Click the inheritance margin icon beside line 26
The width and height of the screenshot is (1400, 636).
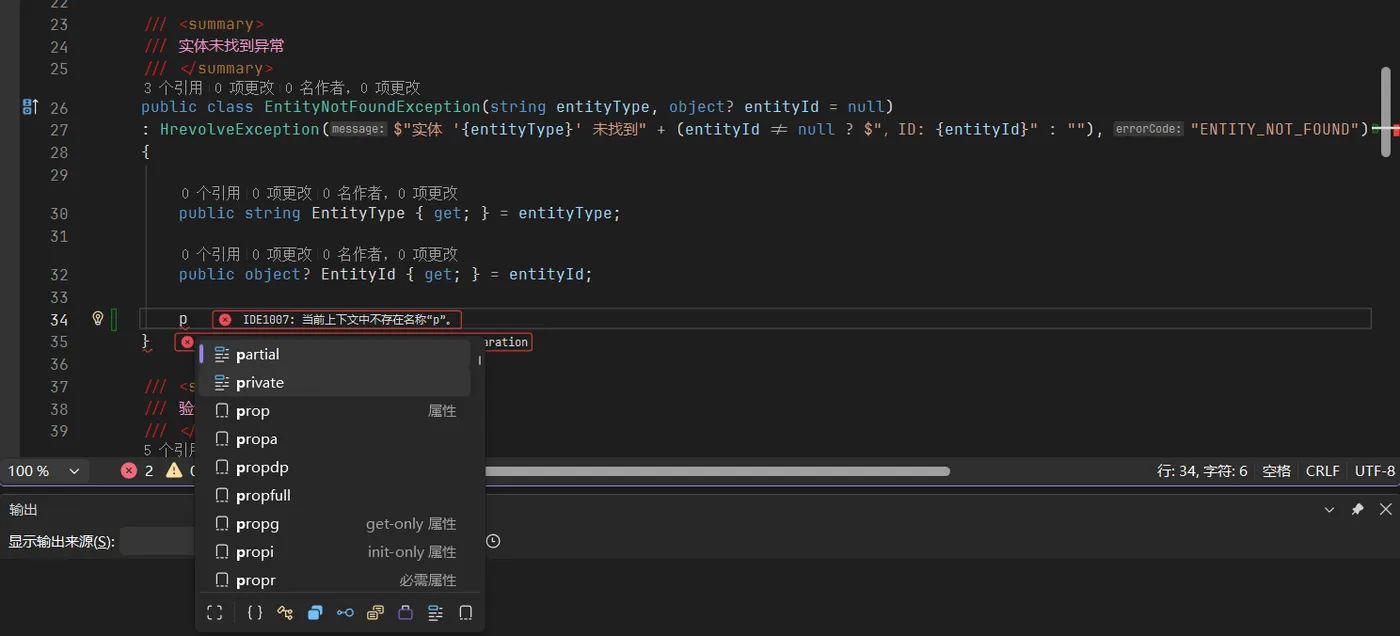[30, 107]
